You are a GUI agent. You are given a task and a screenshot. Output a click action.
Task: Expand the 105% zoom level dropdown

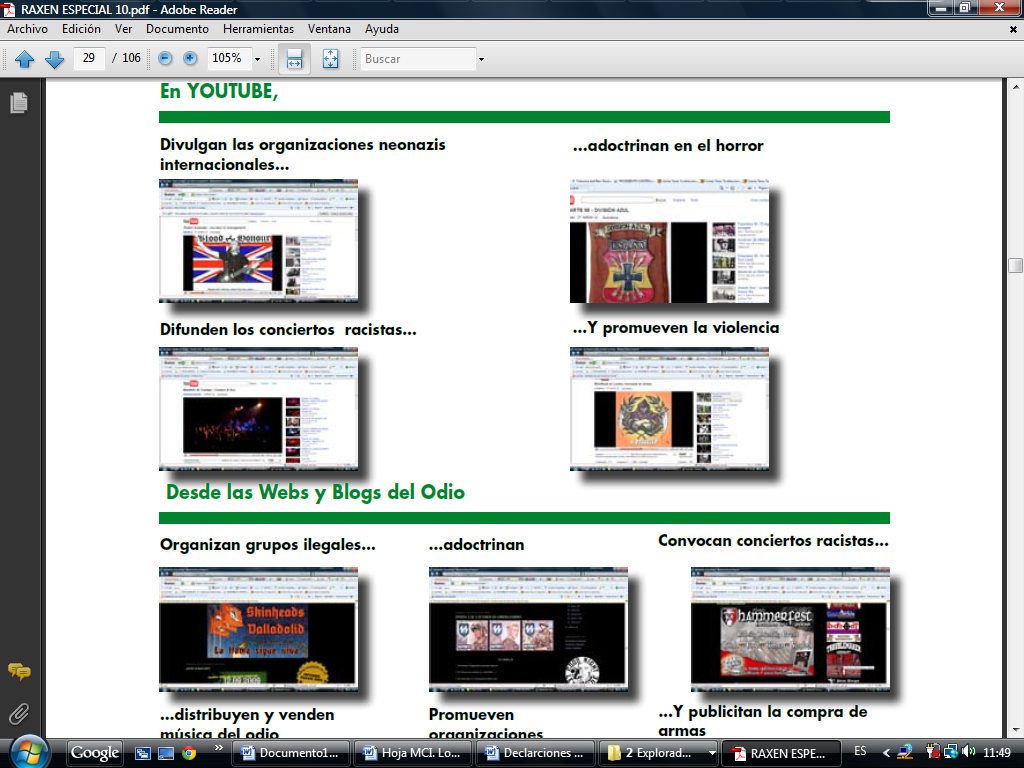pyautogui.click(x=257, y=59)
